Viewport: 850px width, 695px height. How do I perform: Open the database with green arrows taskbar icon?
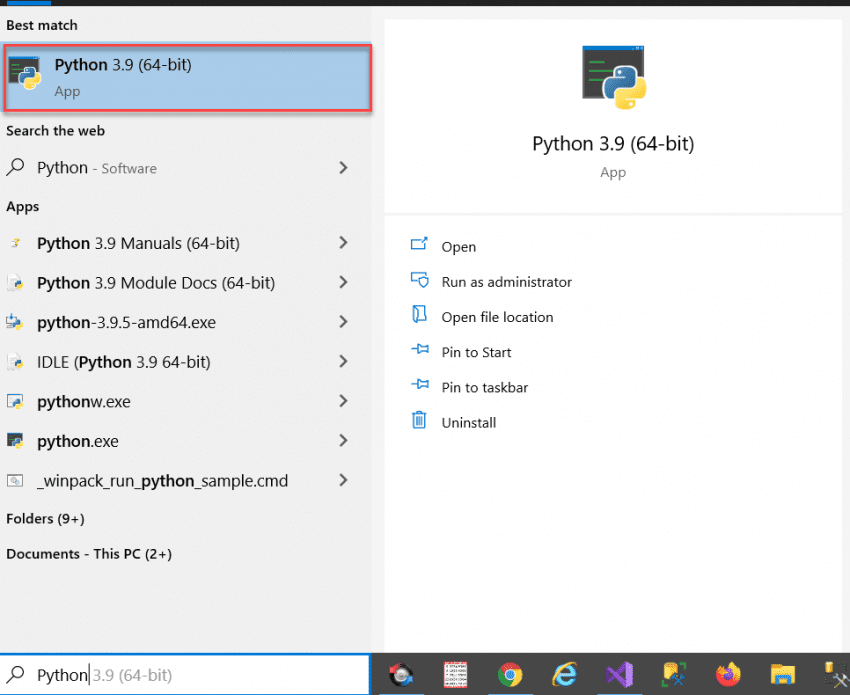pyautogui.click(x=674, y=675)
